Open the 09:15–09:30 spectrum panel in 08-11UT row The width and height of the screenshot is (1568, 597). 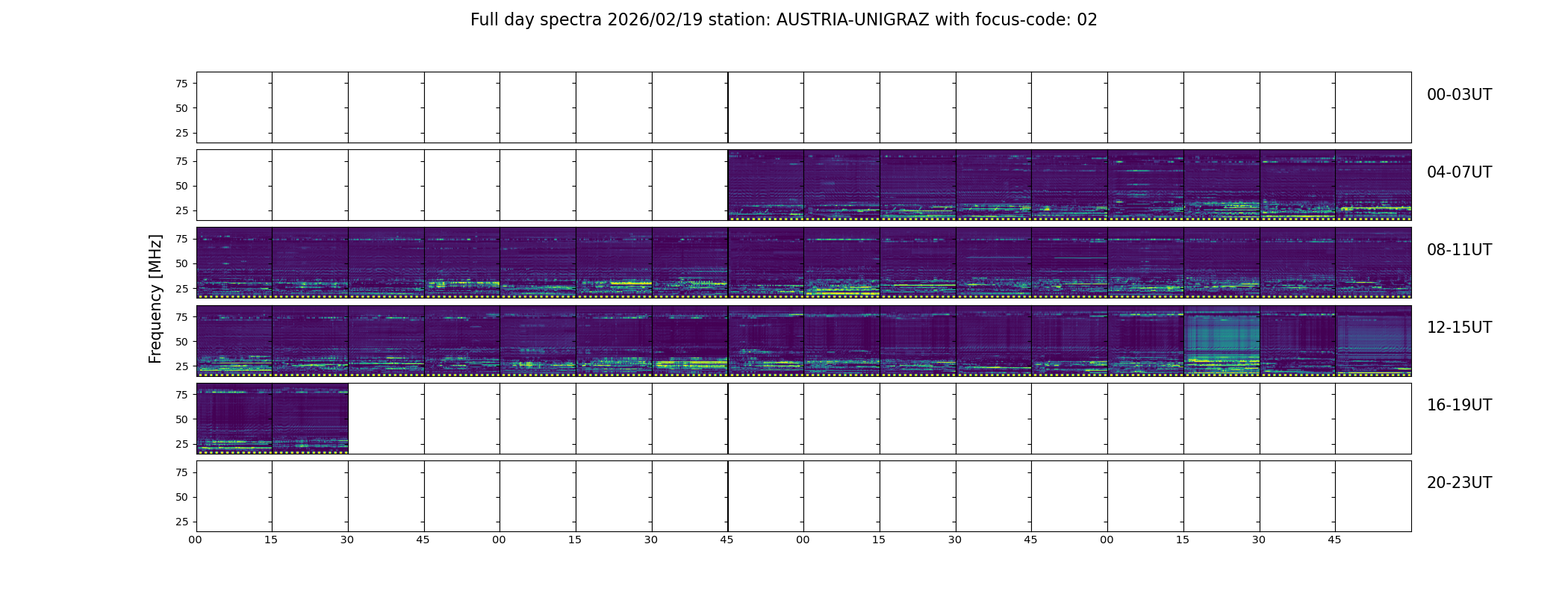pos(614,263)
